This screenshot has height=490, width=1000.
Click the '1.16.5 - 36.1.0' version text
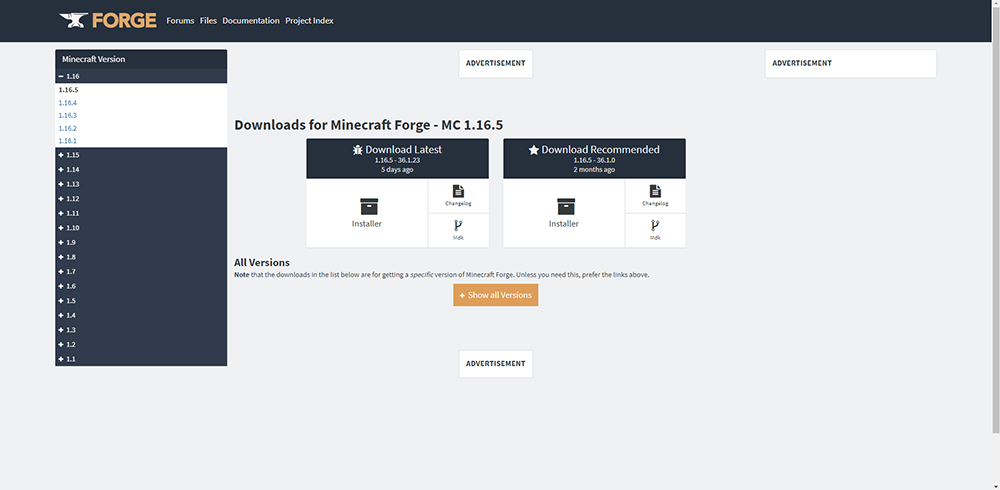[x=594, y=160]
